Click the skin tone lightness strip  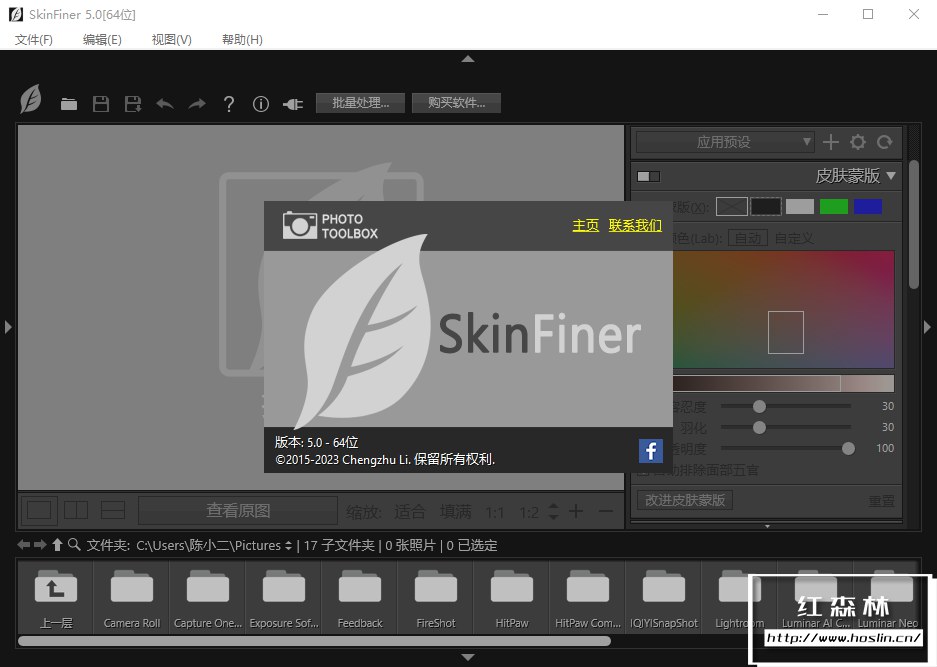(x=783, y=384)
